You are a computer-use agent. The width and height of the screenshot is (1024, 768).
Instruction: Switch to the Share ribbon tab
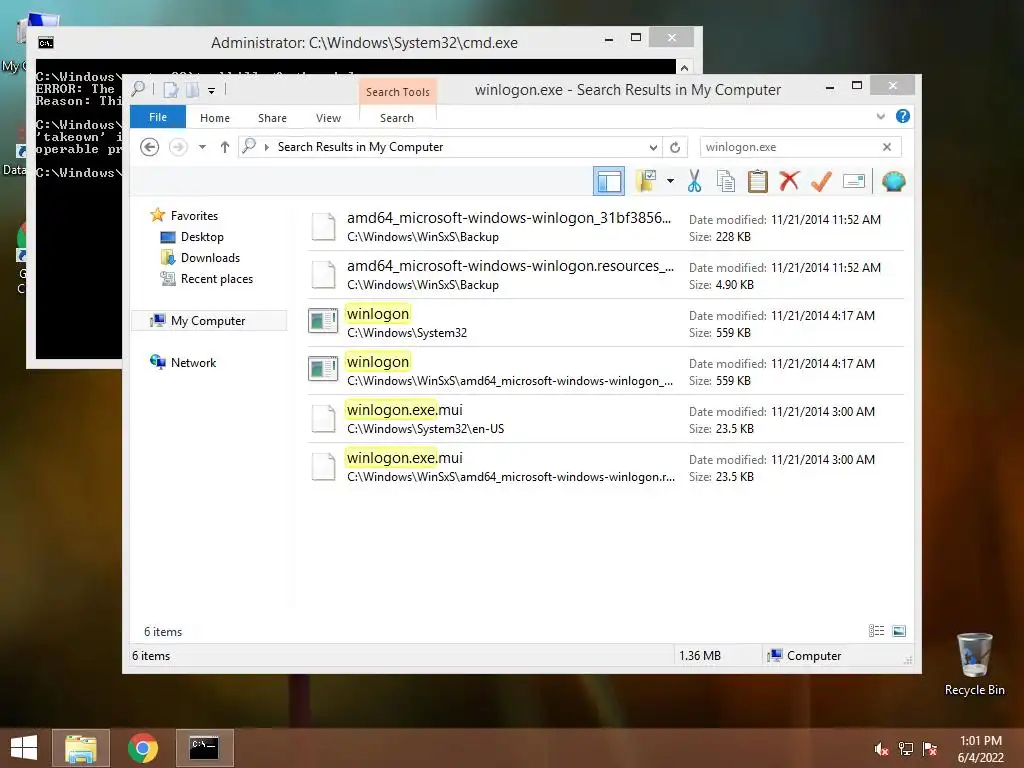coord(272,118)
